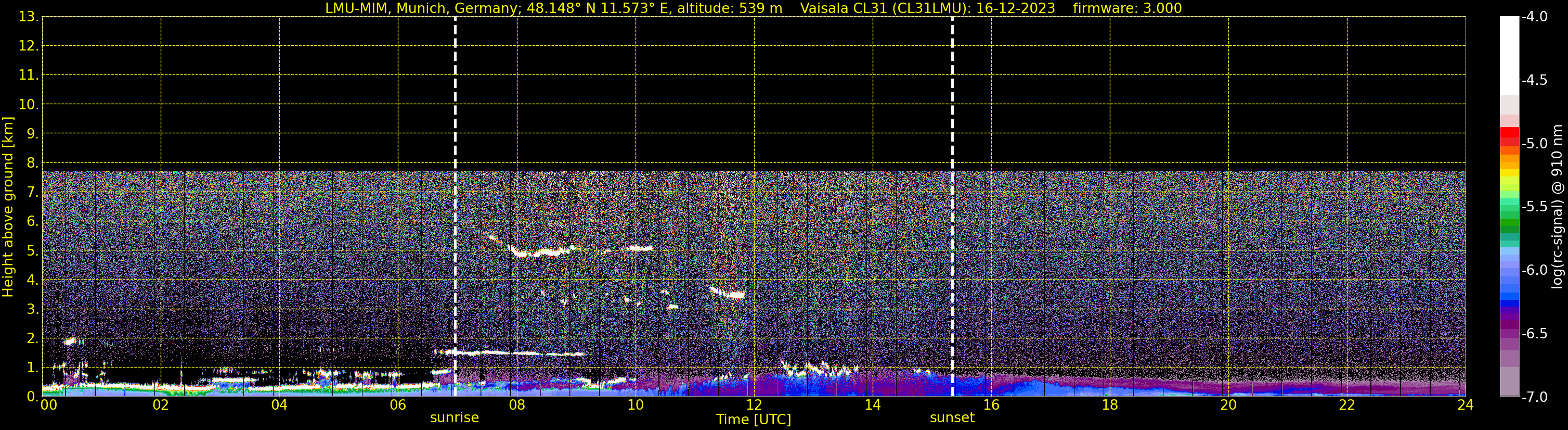Click the sunset label under the time axis

click(x=952, y=418)
